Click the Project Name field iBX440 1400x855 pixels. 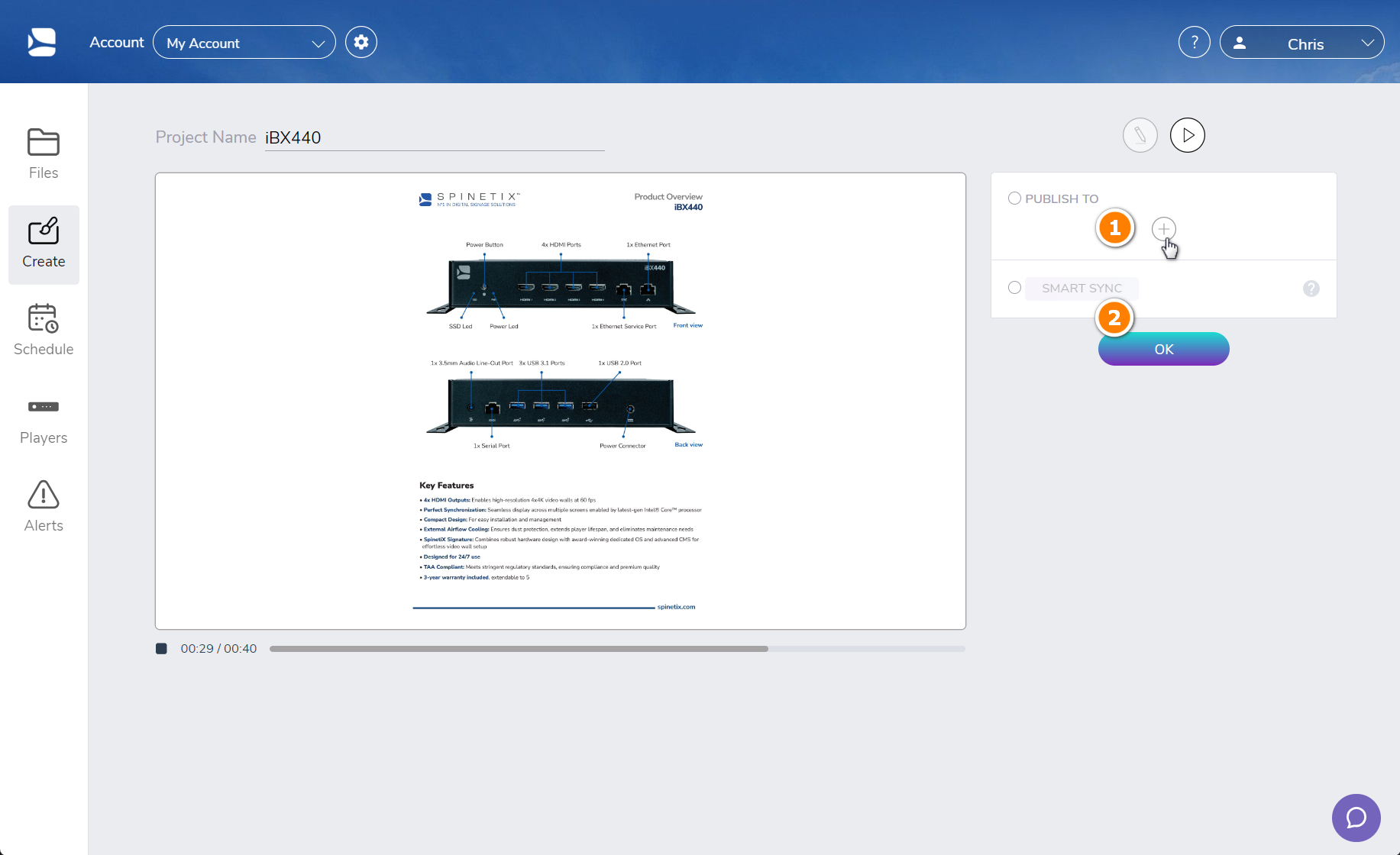click(435, 137)
